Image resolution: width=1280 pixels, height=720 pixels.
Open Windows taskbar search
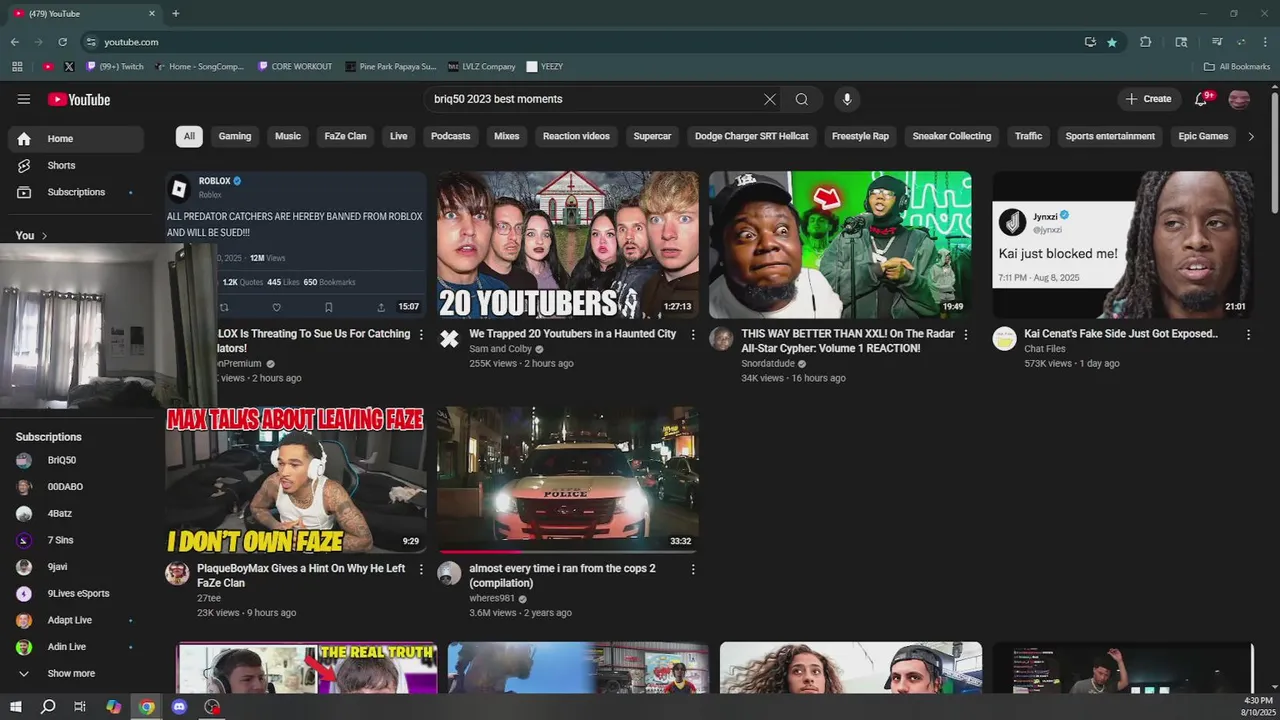pos(48,707)
